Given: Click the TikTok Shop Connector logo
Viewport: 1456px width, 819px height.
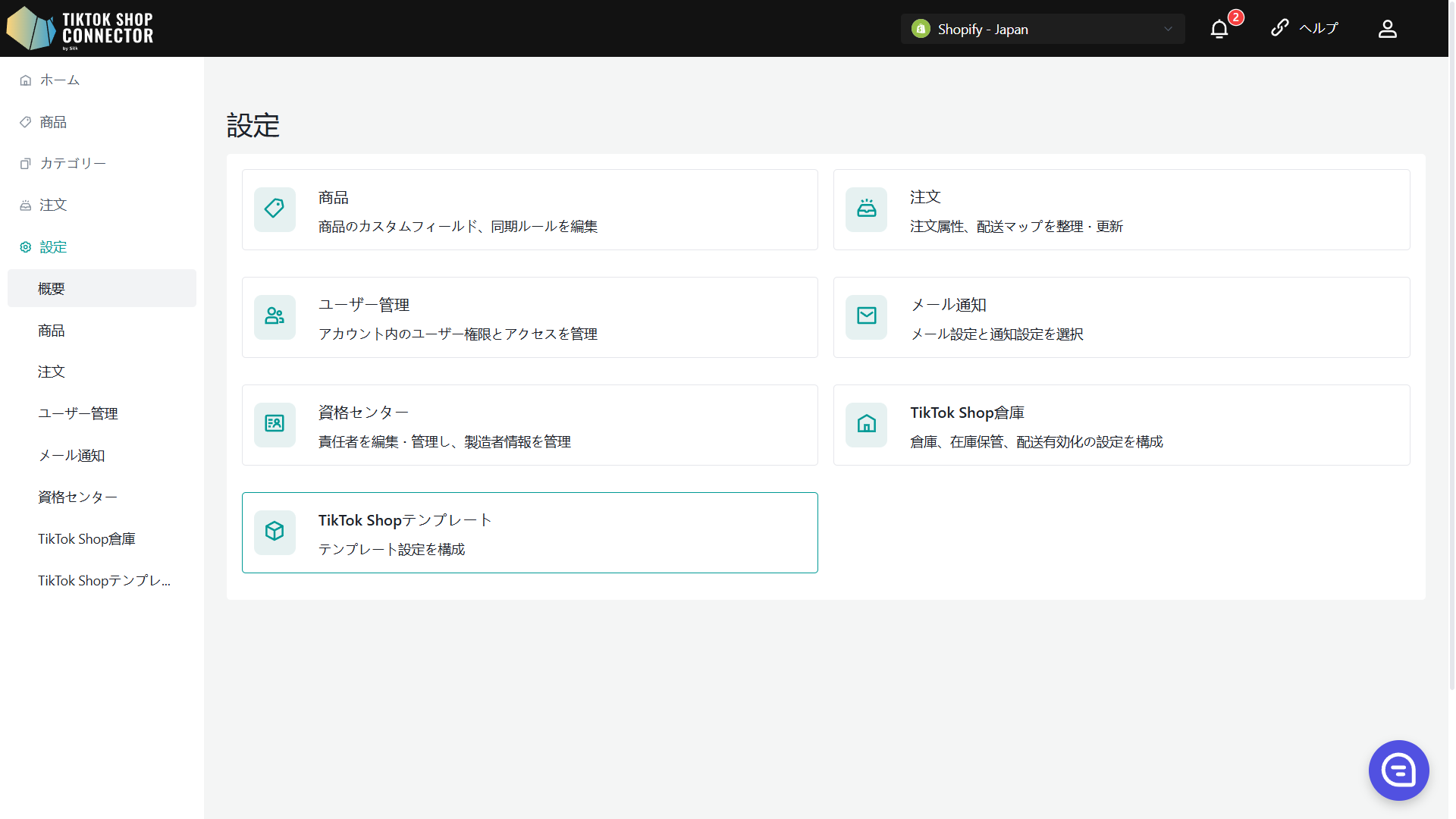Looking at the screenshot, I should click(x=80, y=29).
